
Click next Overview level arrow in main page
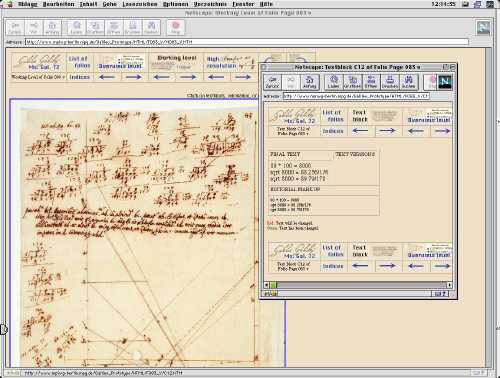[133, 77]
